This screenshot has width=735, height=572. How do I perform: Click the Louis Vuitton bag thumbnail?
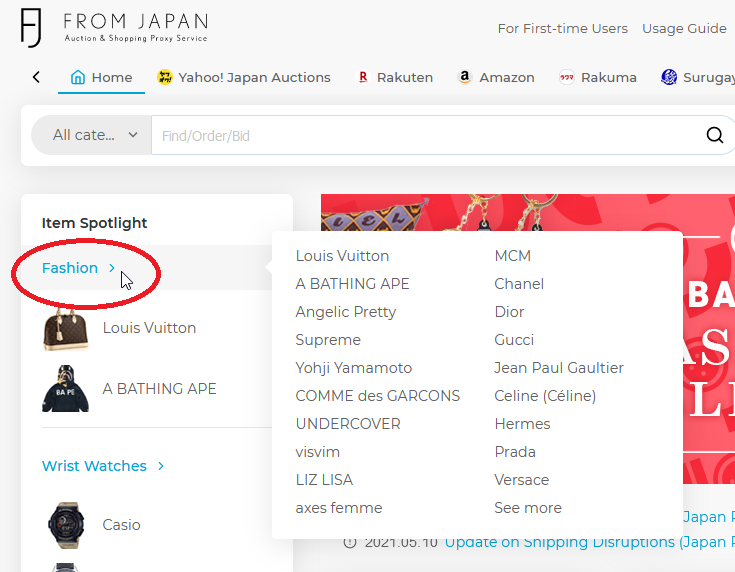coord(66,329)
